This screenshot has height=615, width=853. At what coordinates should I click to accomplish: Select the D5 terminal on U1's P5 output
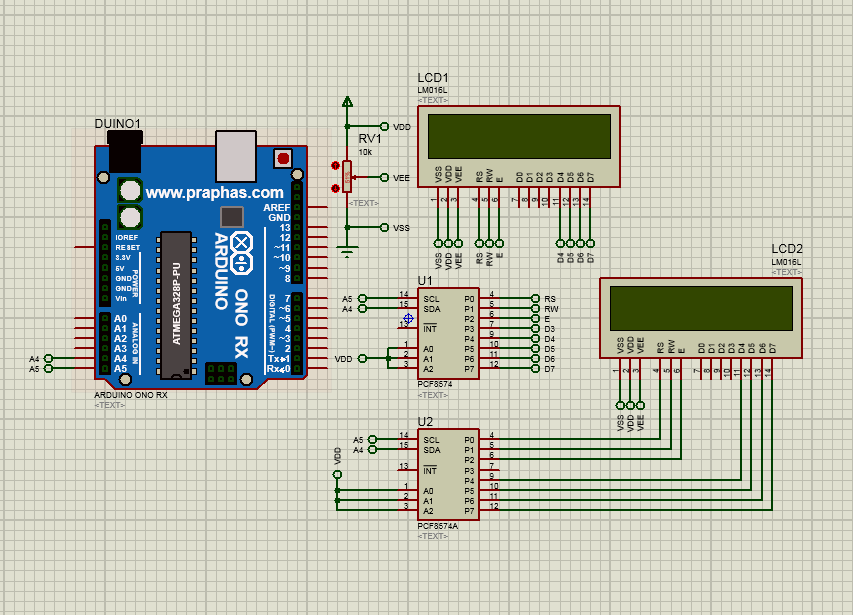pos(535,349)
